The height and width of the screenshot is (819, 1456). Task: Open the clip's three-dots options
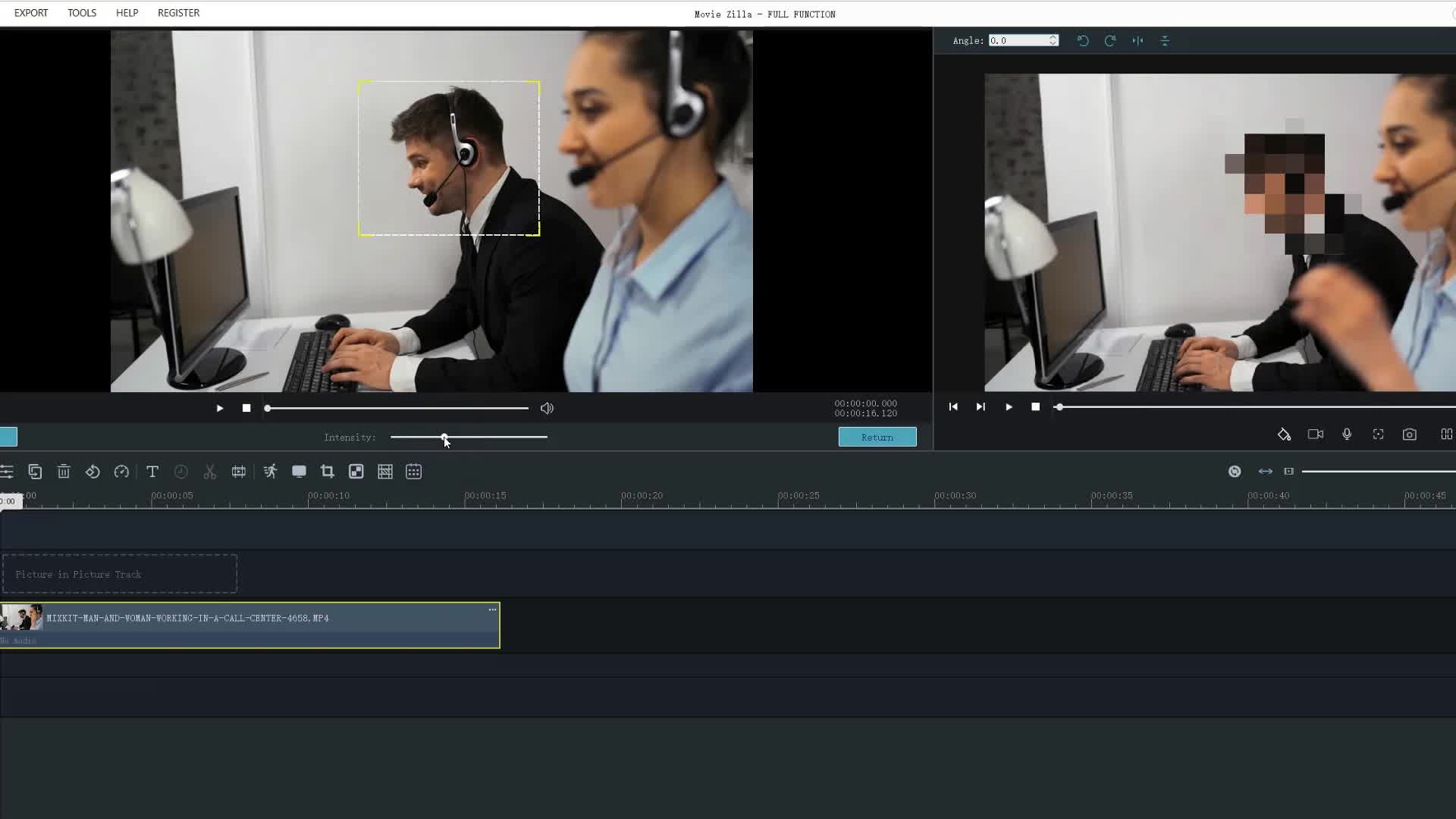coord(492,610)
